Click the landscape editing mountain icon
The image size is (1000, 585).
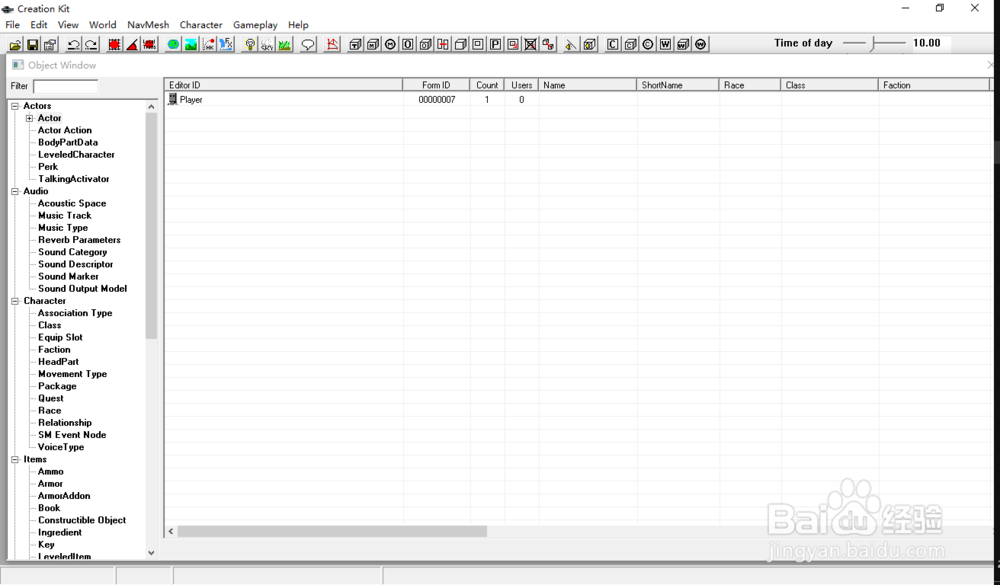click(191, 44)
